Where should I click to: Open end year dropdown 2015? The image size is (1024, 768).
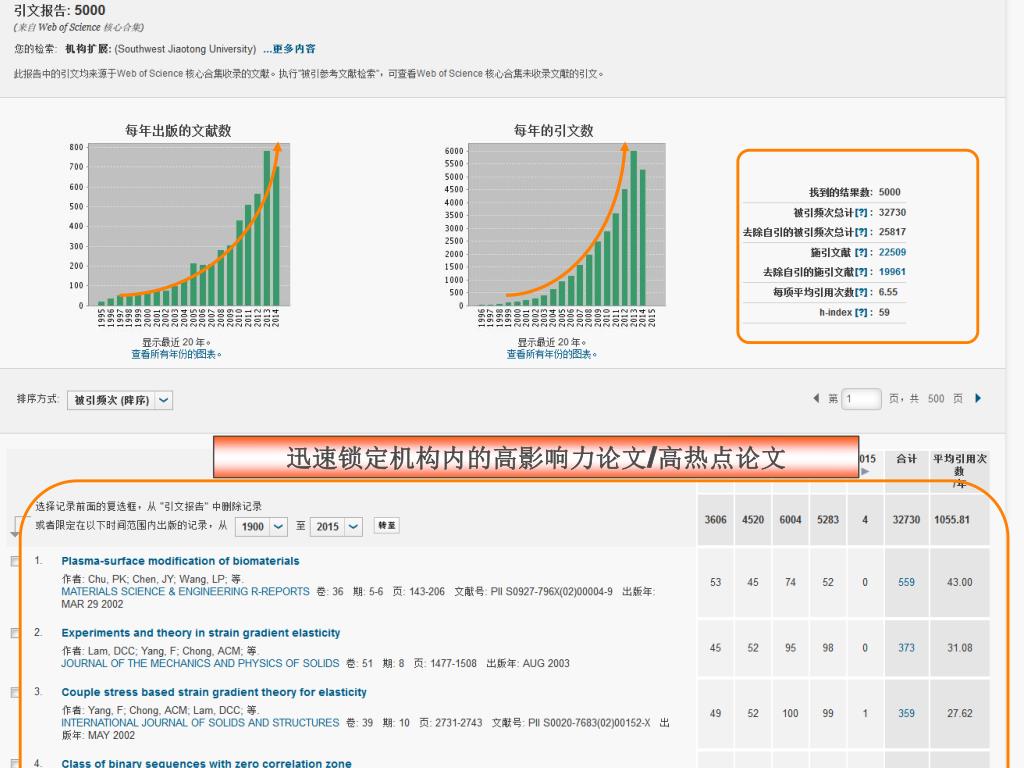point(336,526)
